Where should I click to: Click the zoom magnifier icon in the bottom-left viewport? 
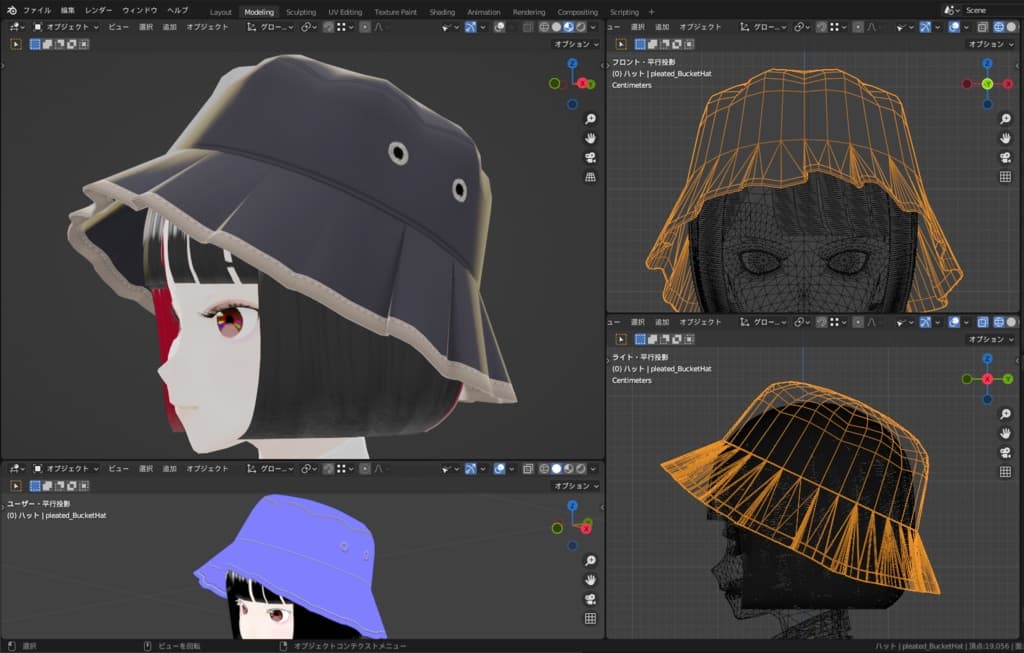click(x=590, y=561)
